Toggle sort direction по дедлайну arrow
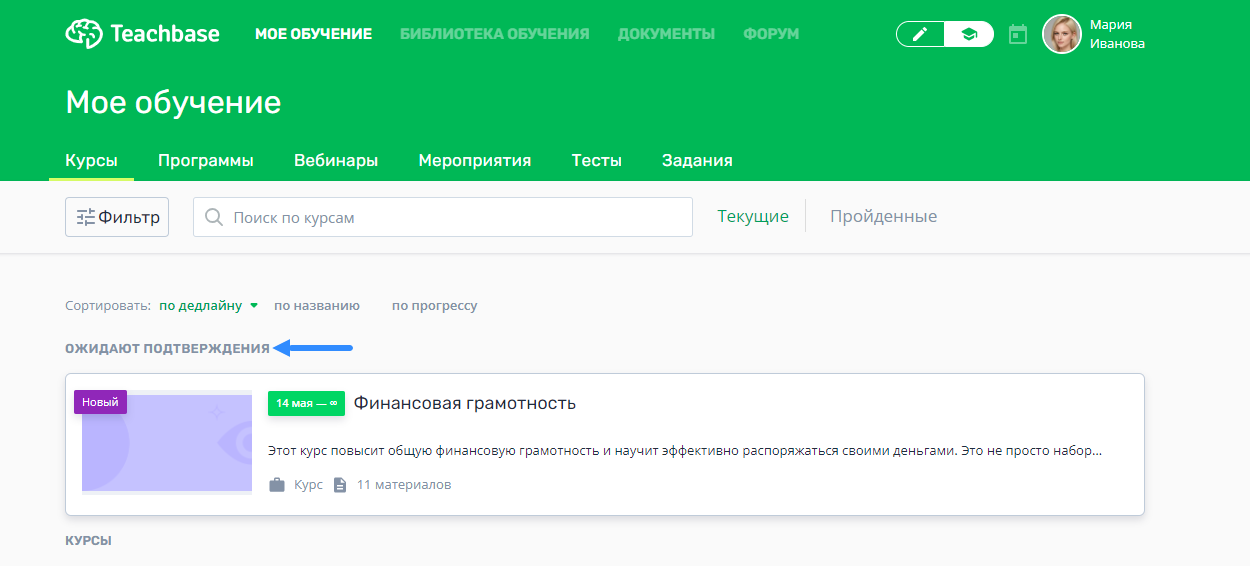This screenshot has width=1250, height=566. click(x=254, y=306)
